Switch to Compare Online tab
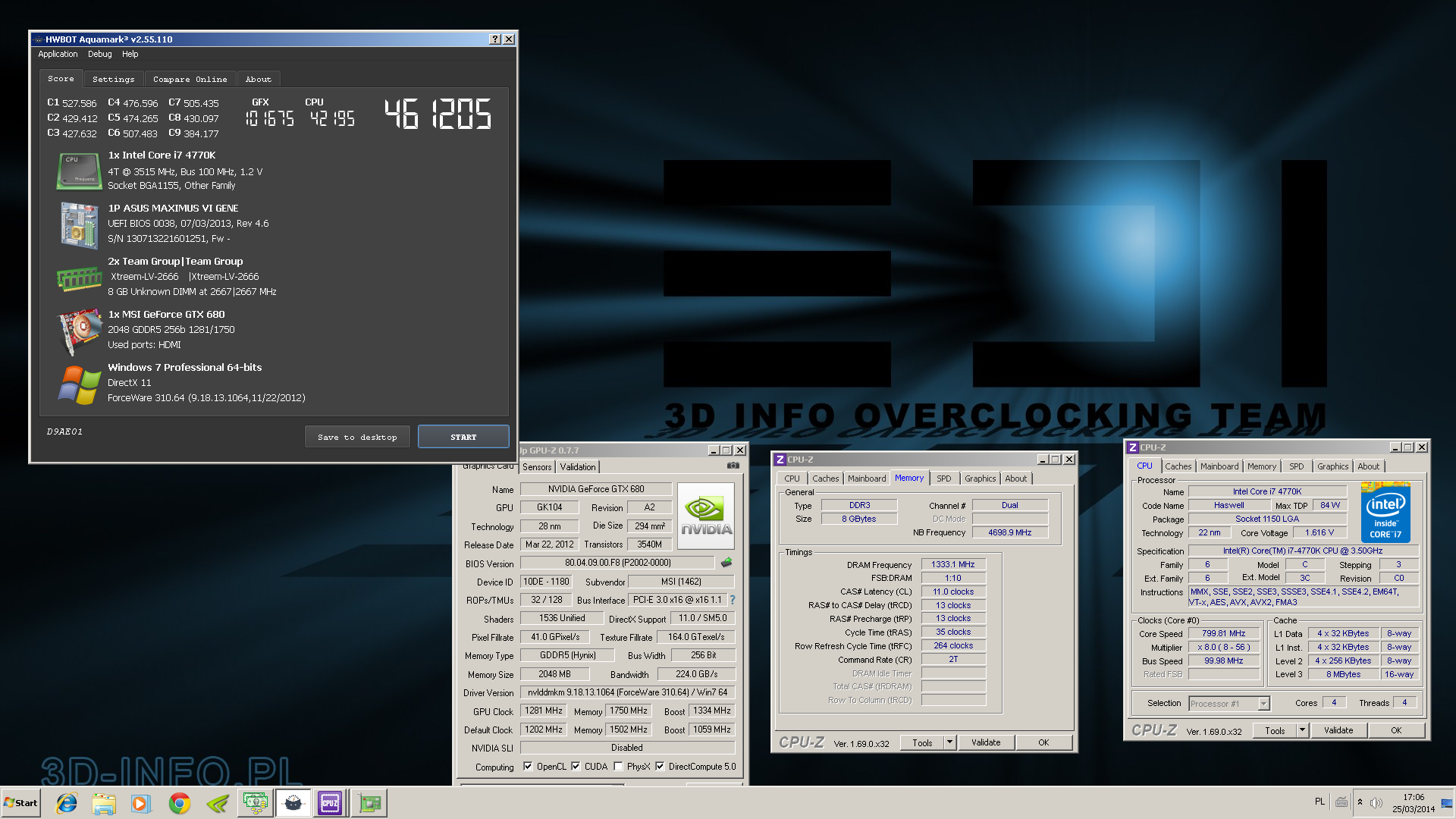This screenshot has height=819, width=1456. (x=190, y=80)
